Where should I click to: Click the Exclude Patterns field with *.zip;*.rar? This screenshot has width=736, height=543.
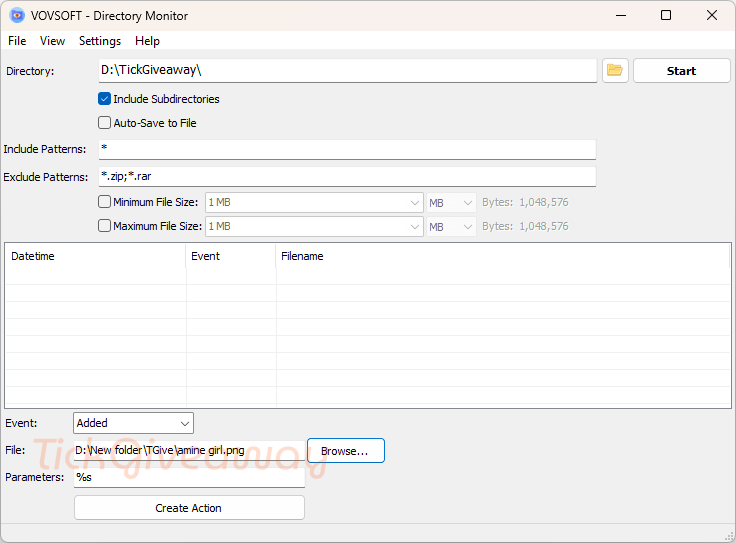pos(347,176)
